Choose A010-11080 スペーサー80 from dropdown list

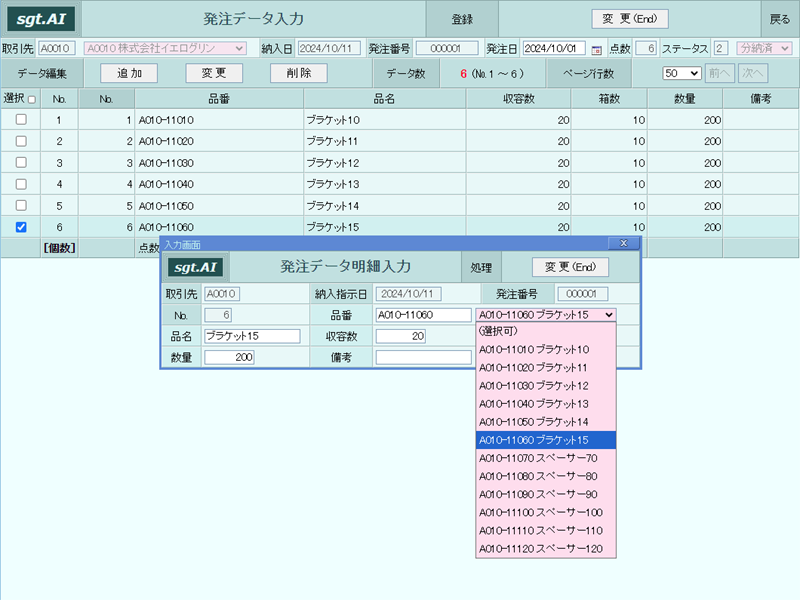coord(545,476)
